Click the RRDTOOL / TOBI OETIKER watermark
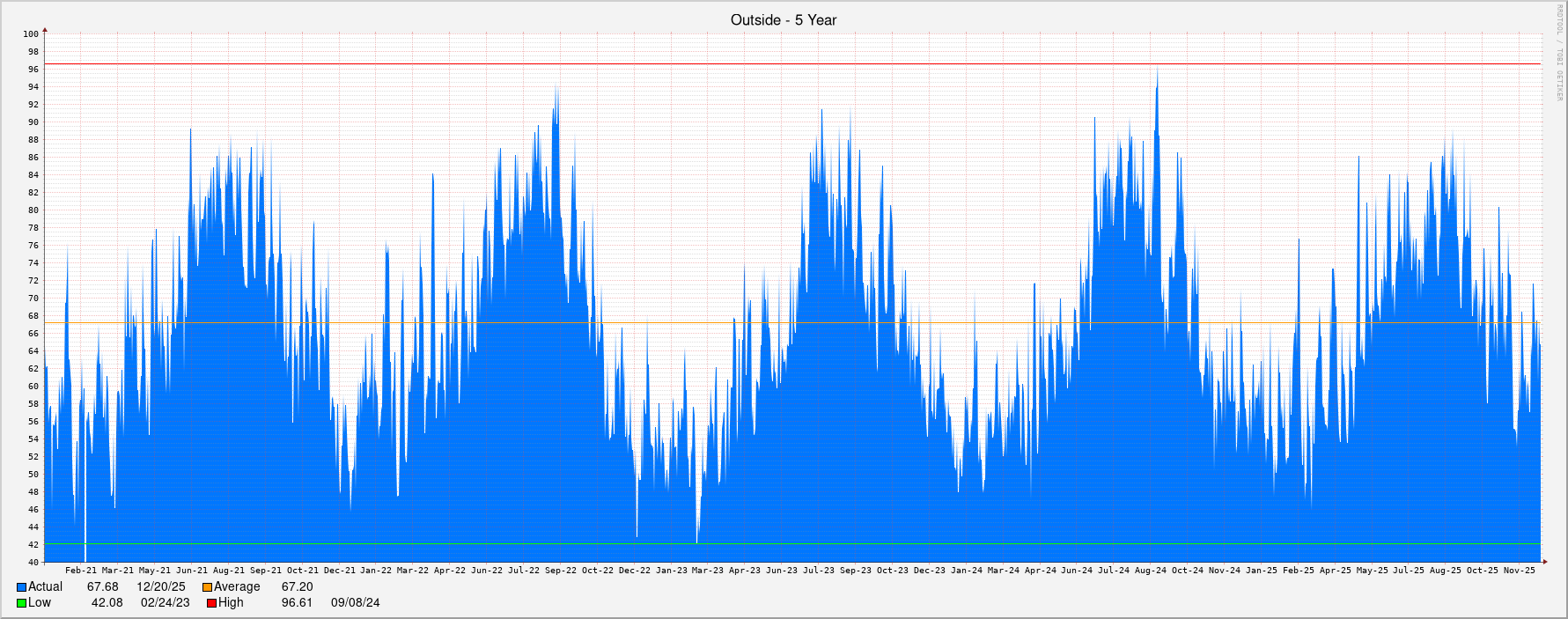Screen dimensions: 1568x619 coord(1557,53)
